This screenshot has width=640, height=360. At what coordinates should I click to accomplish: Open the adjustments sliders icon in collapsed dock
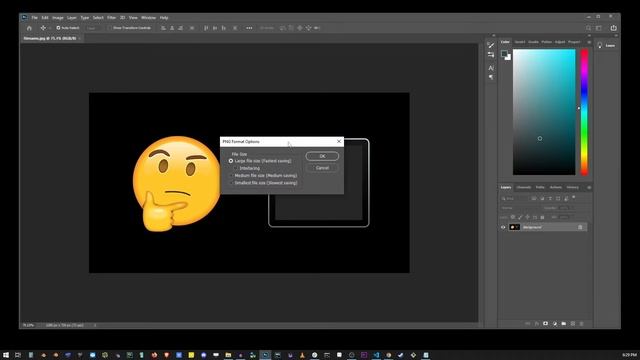pyautogui.click(x=491, y=55)
